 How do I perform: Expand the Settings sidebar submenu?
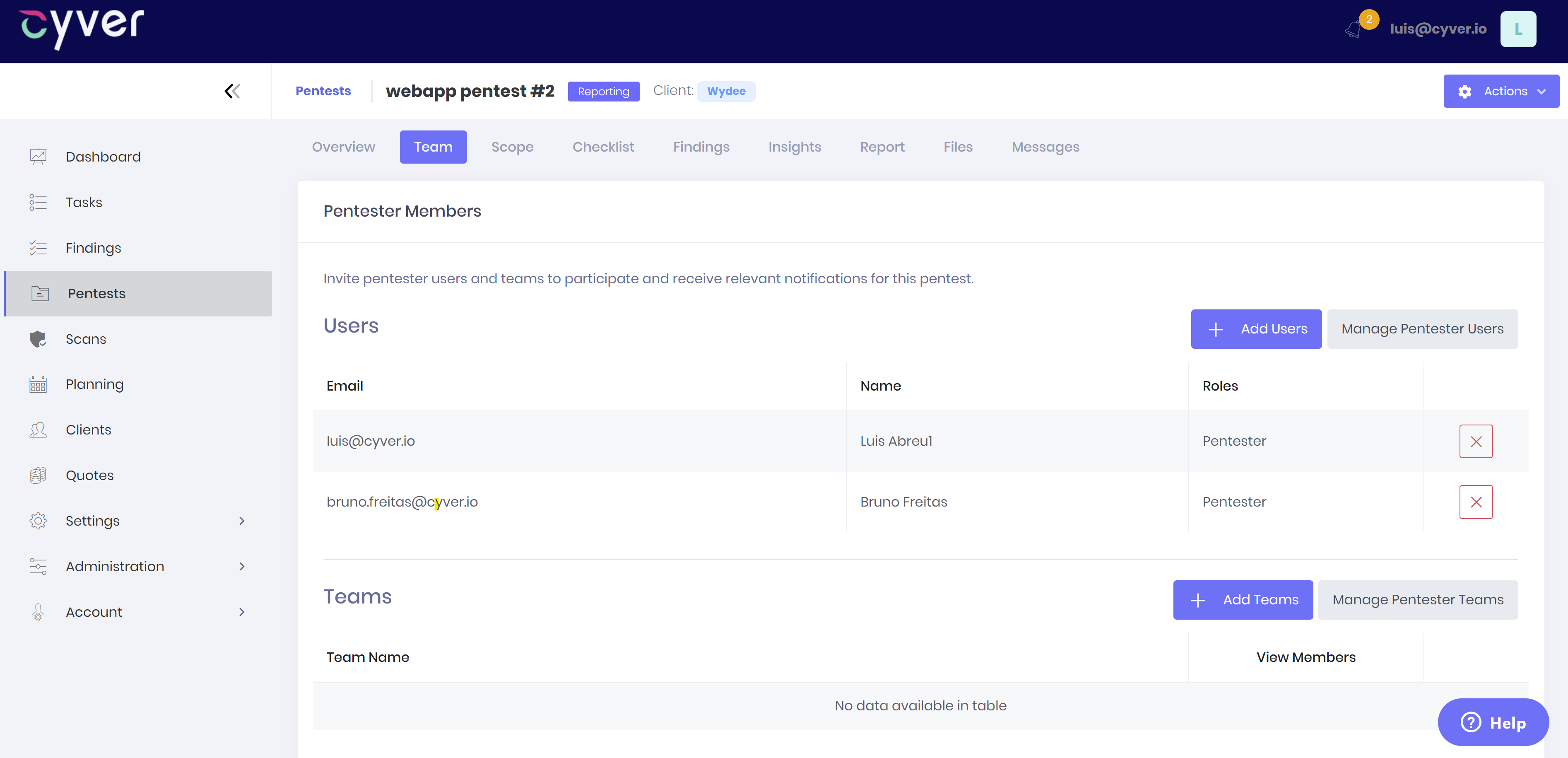pos(242,521)
